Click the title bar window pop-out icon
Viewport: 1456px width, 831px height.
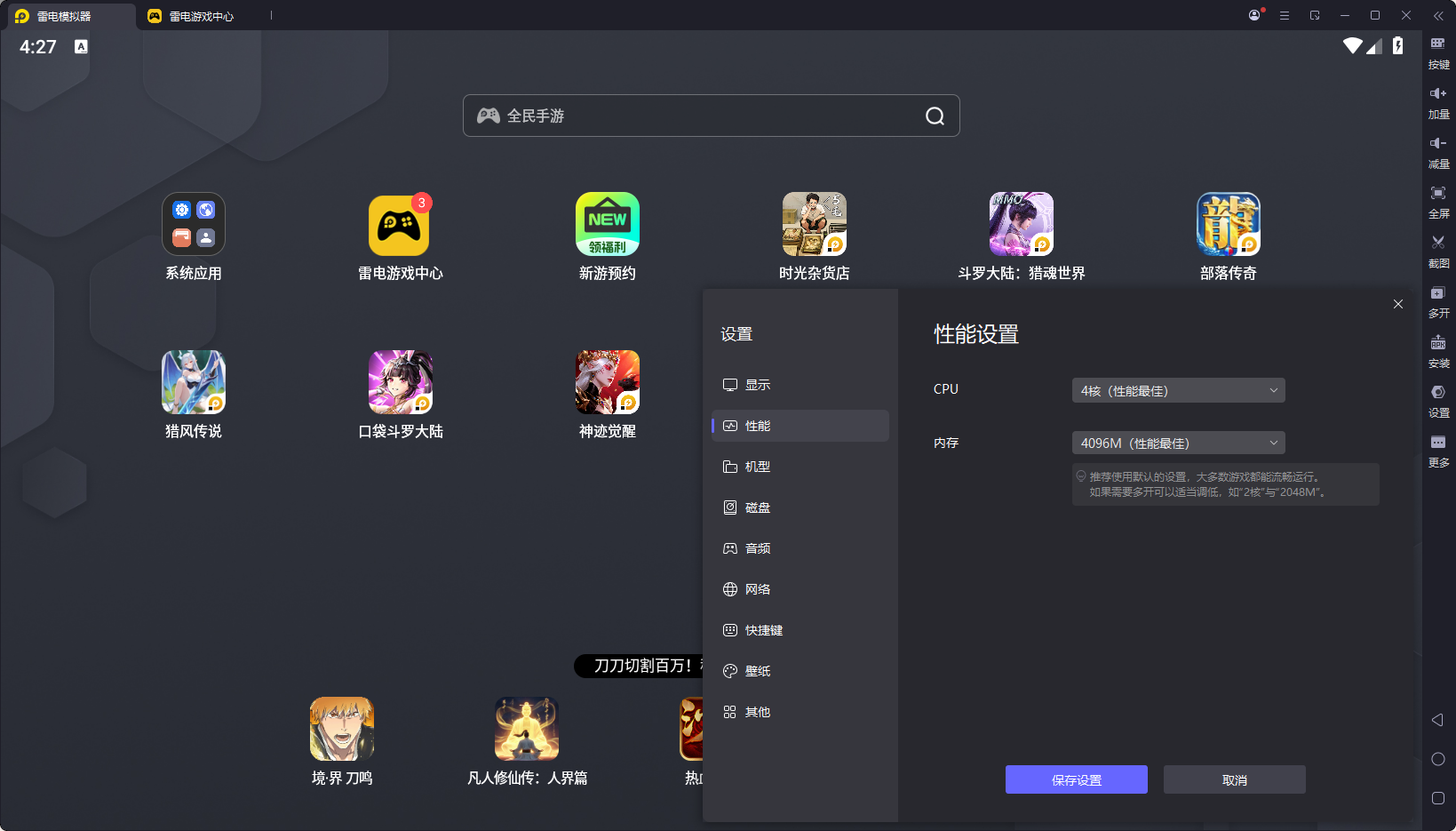coord(1315,15)
